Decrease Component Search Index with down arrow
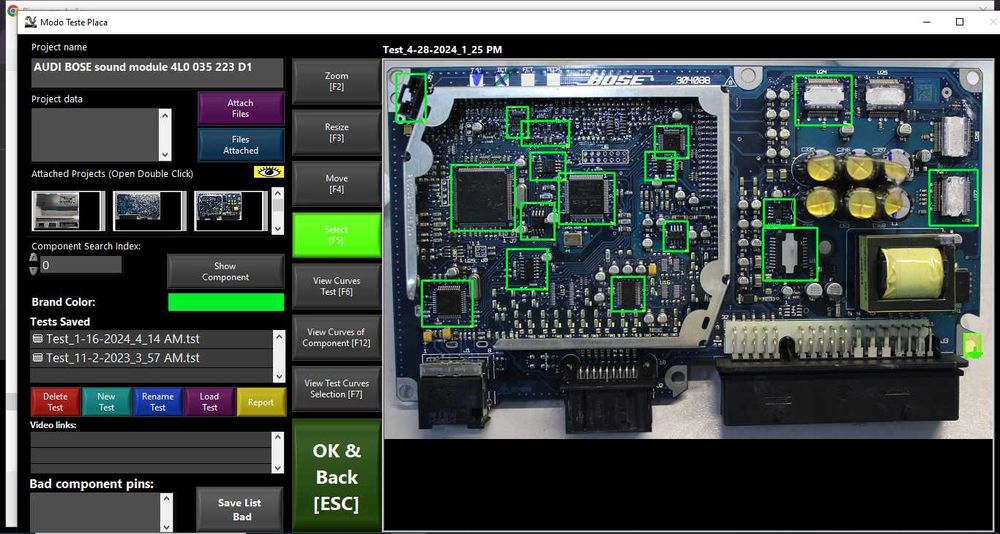 tap(34, 271)
